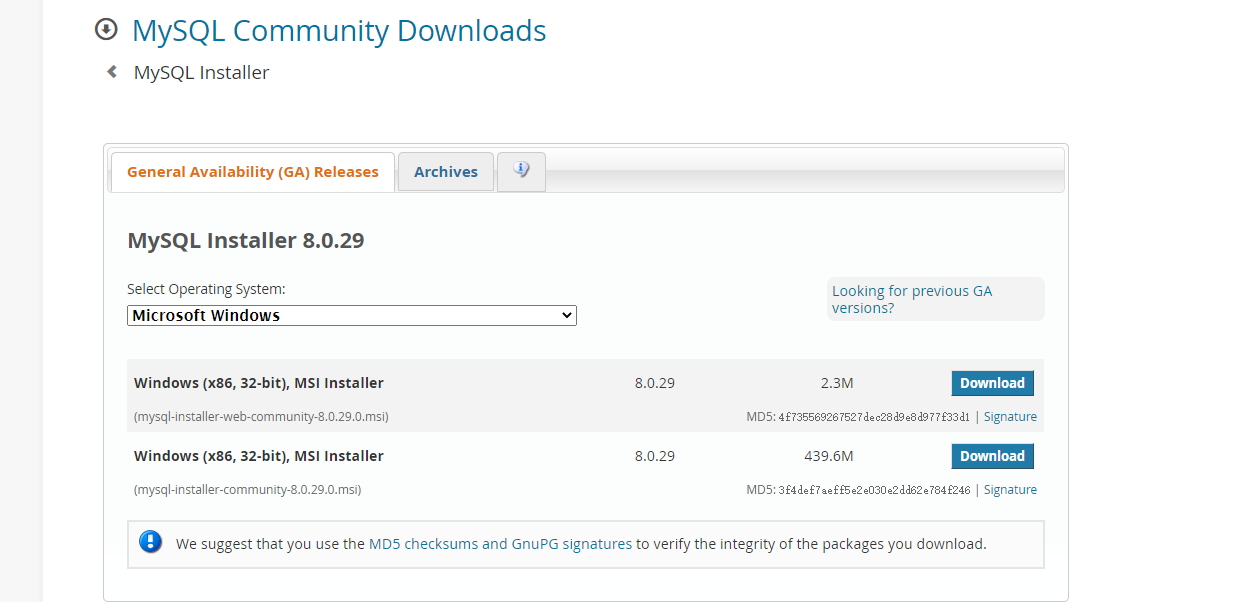Screen dimensions: 1245x602
Task: Go back to MySQL Installer breadcrumb
Action: (x=201, y=73)
